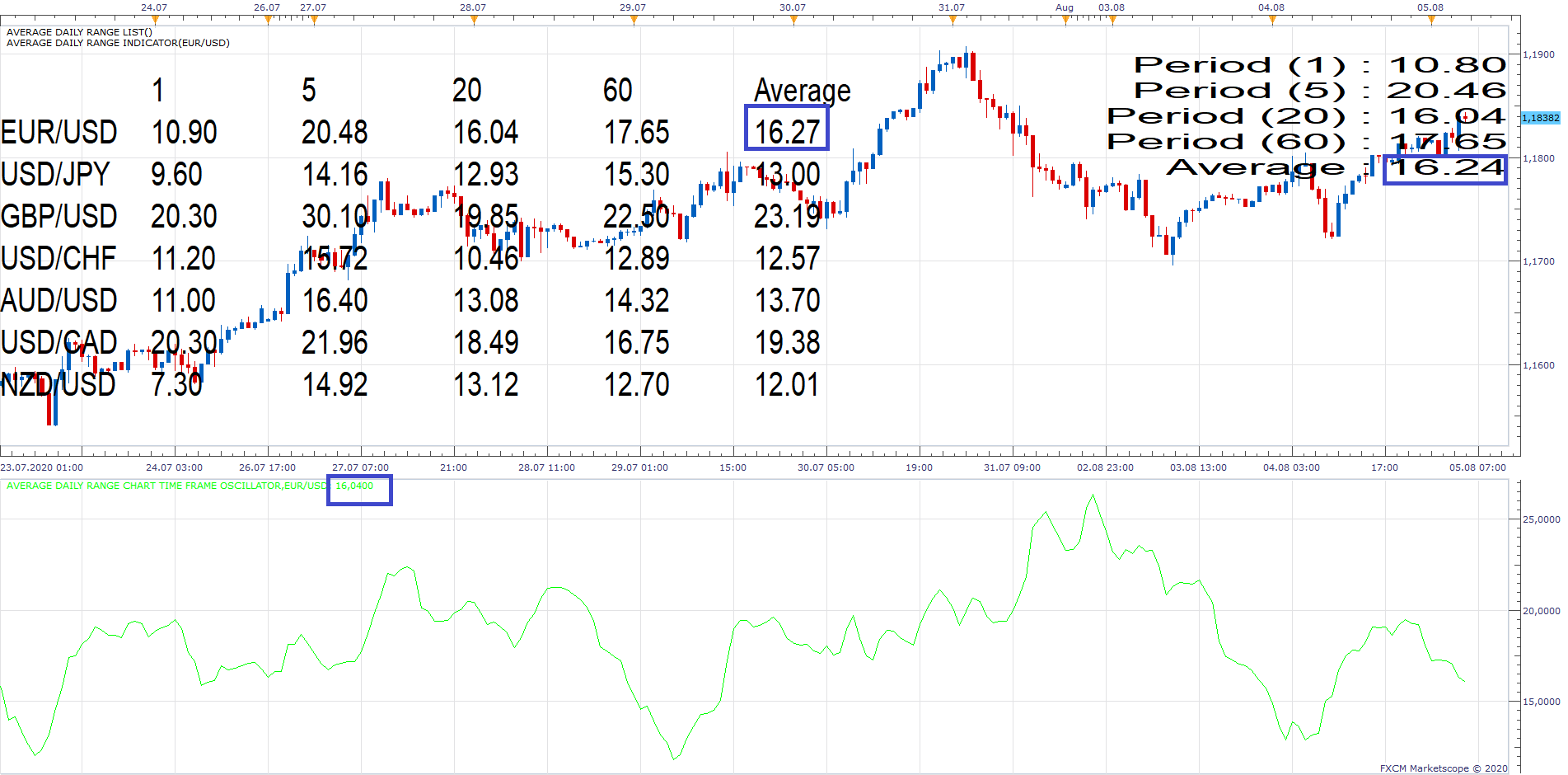Click the USD/JPY row label

click(x=55, y=174)
